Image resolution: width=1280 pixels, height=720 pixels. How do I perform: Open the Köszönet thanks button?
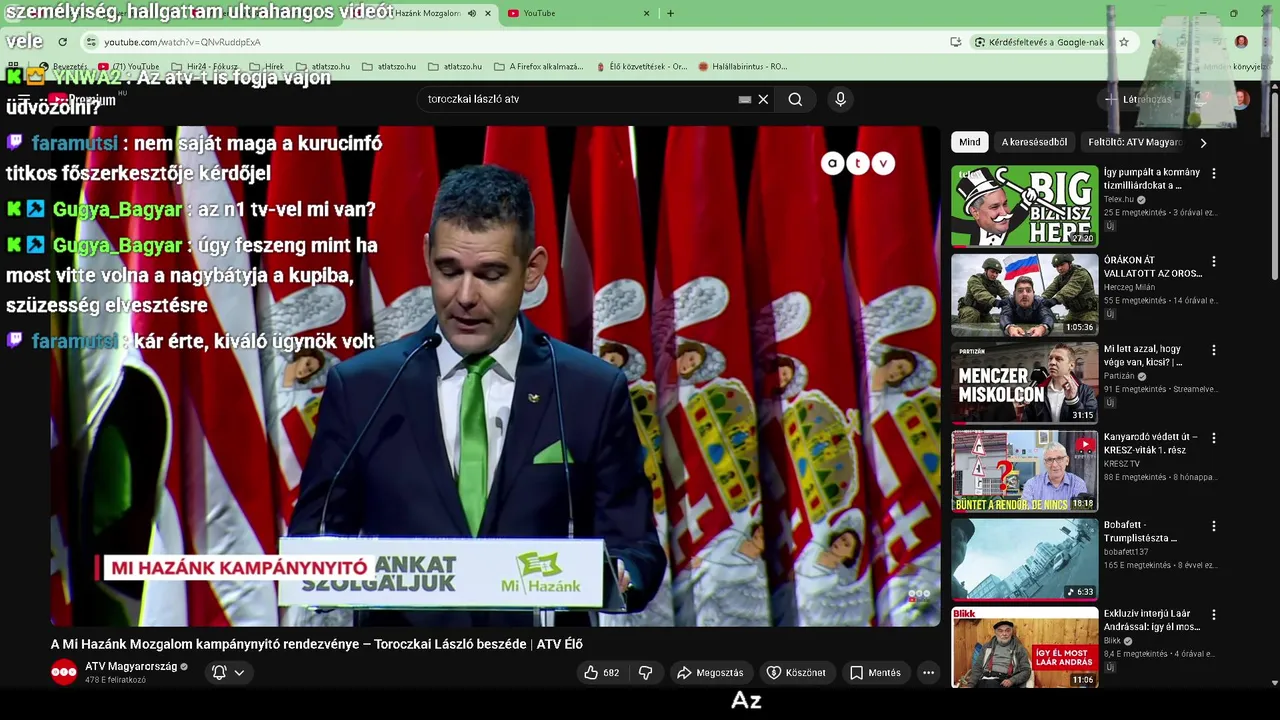796,673
